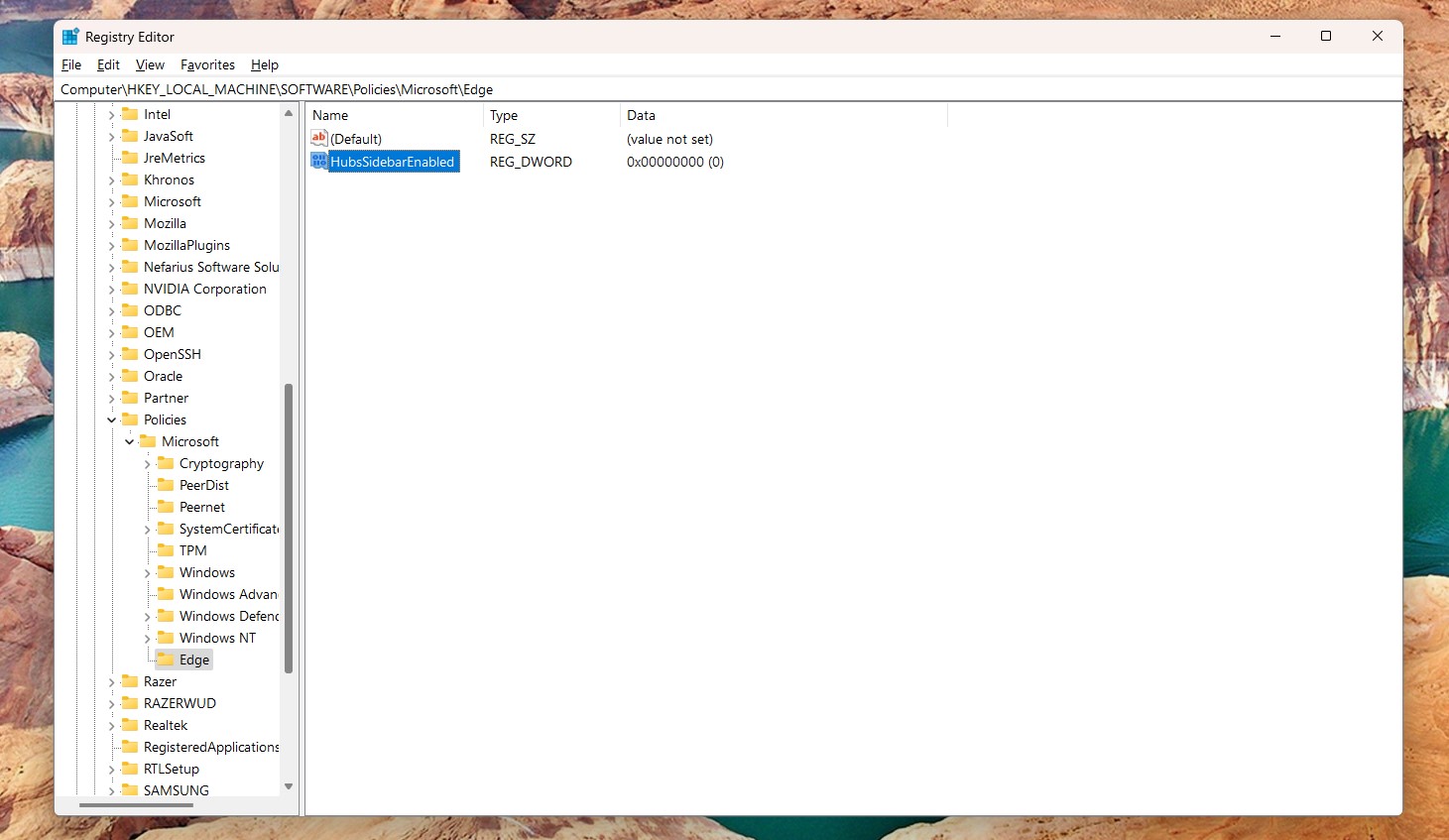Image resolution: width=1449 pixels, height=840 pixels.
Task: Expand the Nefarius Software Solutions key
Action: (111, 267)
